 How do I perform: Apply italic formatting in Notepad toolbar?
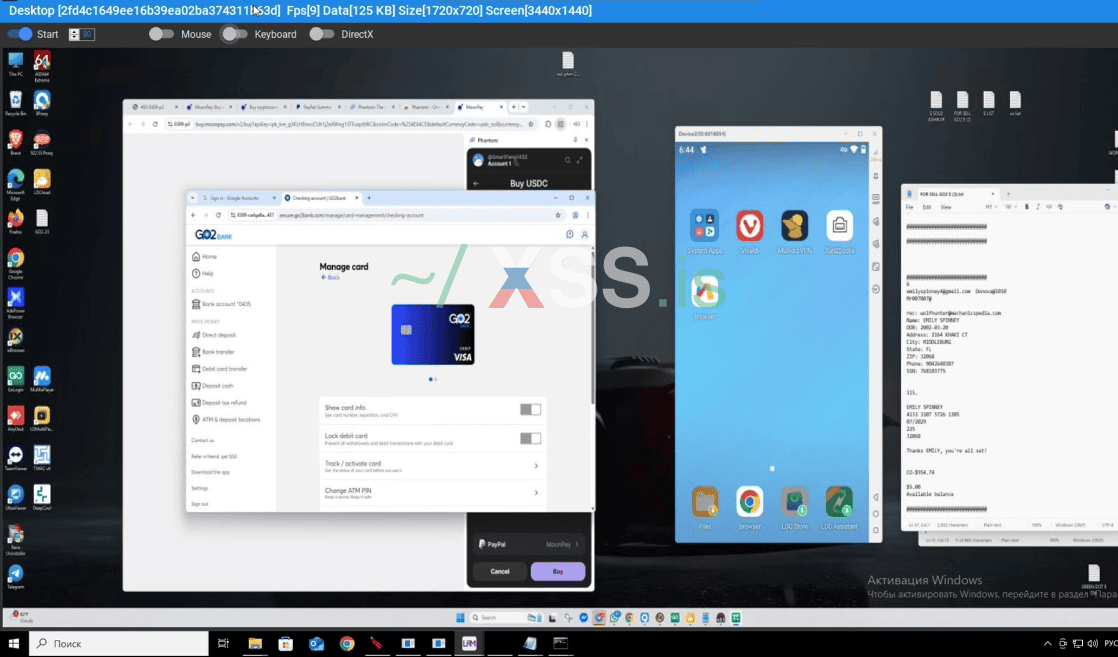point(1037,207)
